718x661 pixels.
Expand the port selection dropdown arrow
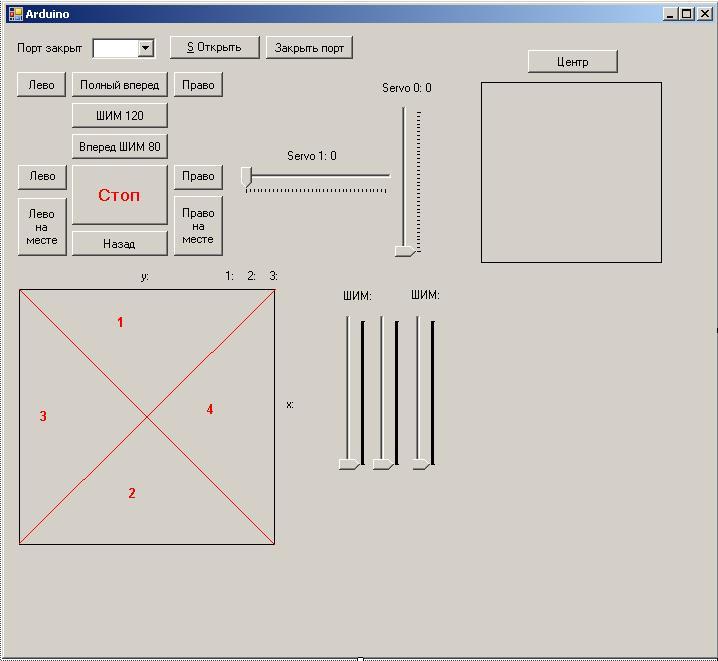(146, 48)
